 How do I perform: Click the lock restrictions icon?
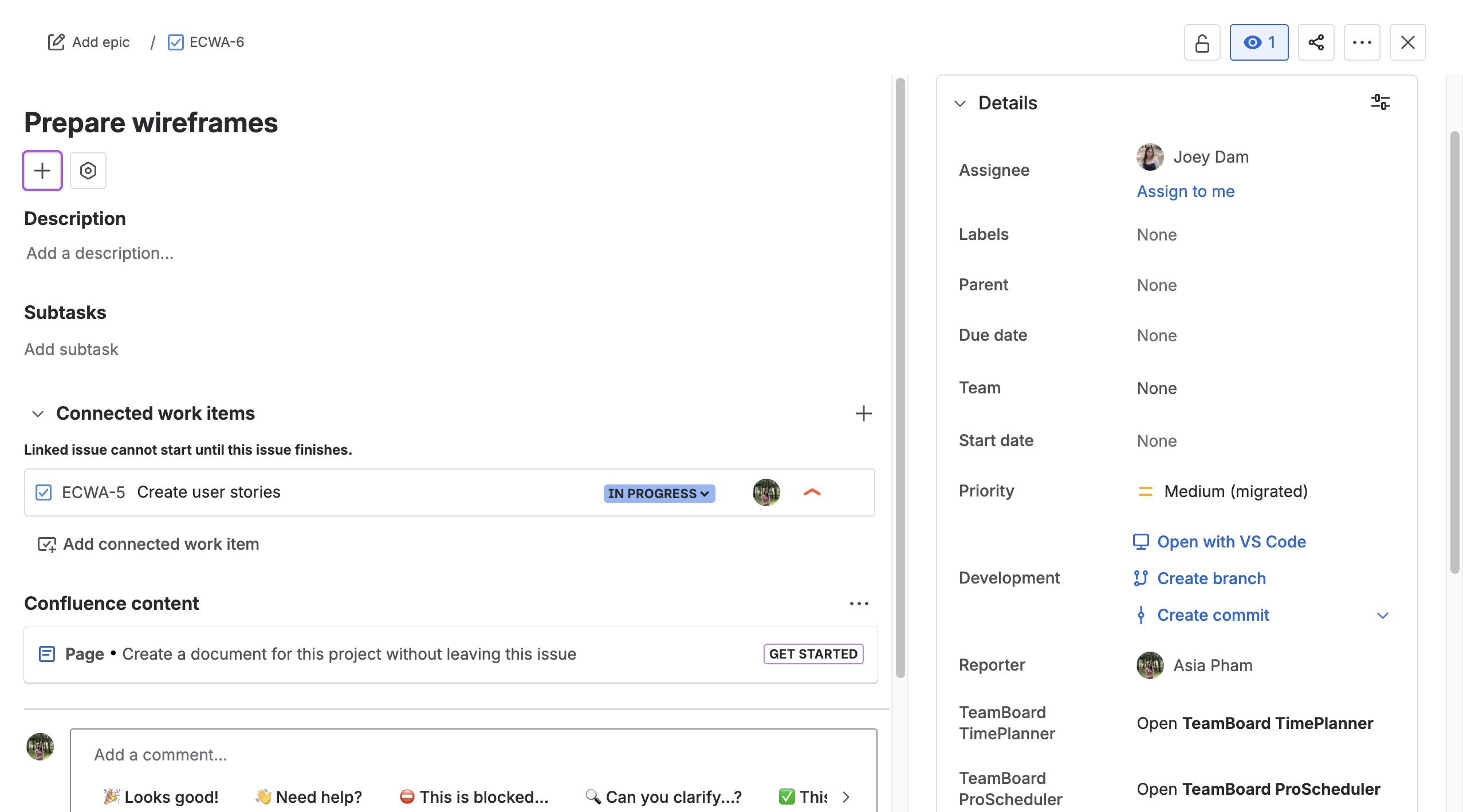[x=1202, y=42]
